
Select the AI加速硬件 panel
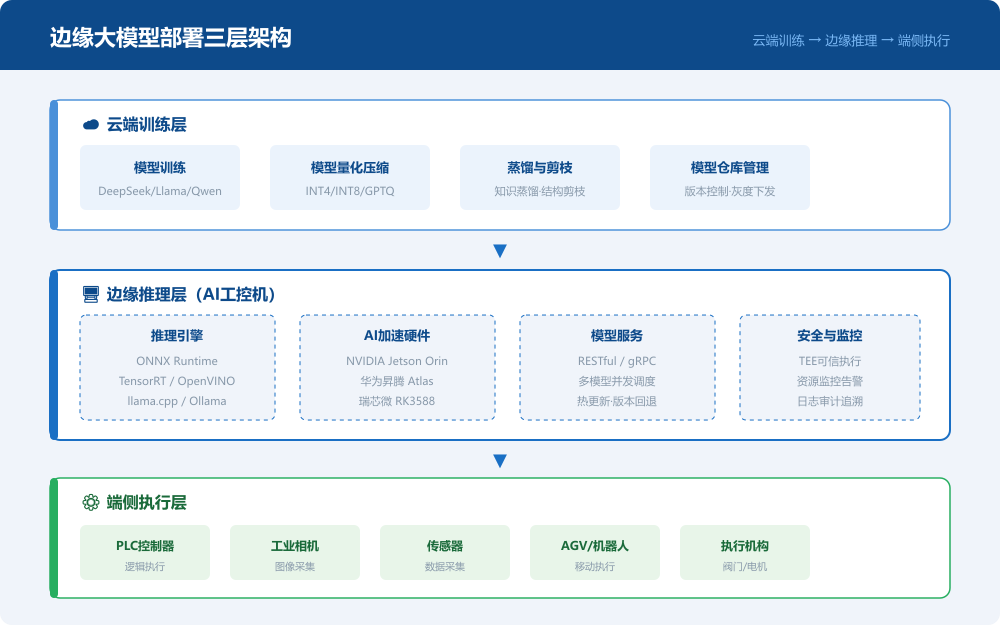coord(397,367)
